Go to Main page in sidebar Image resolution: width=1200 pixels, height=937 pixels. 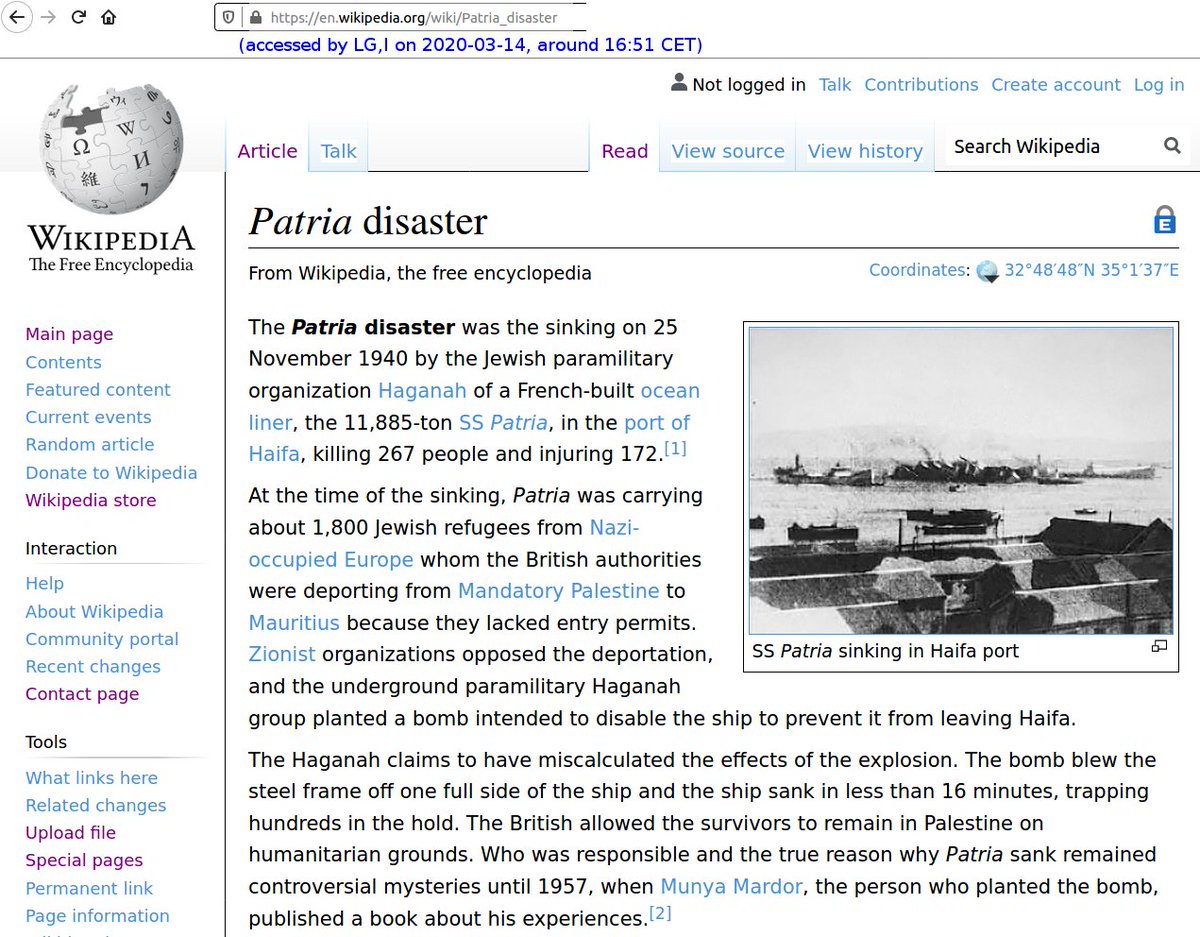click(69, 334)
